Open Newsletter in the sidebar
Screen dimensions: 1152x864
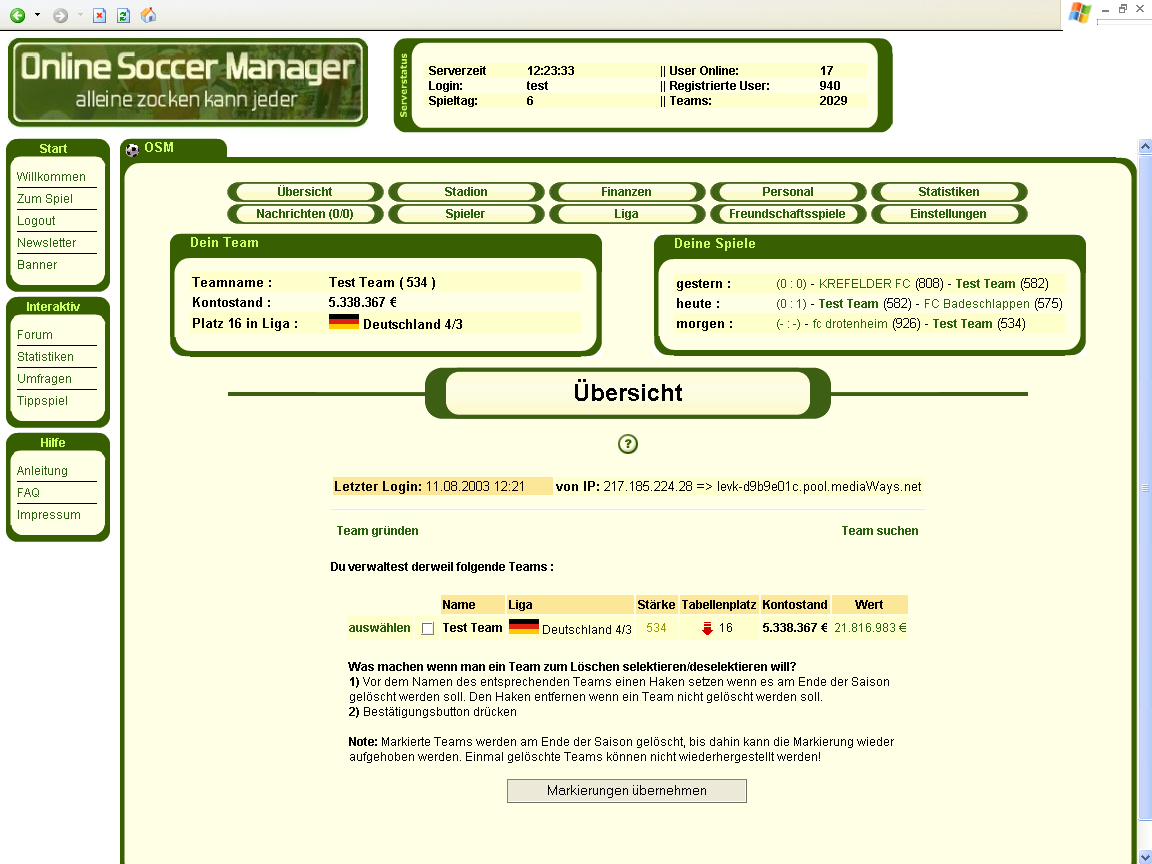coord(46,243)
